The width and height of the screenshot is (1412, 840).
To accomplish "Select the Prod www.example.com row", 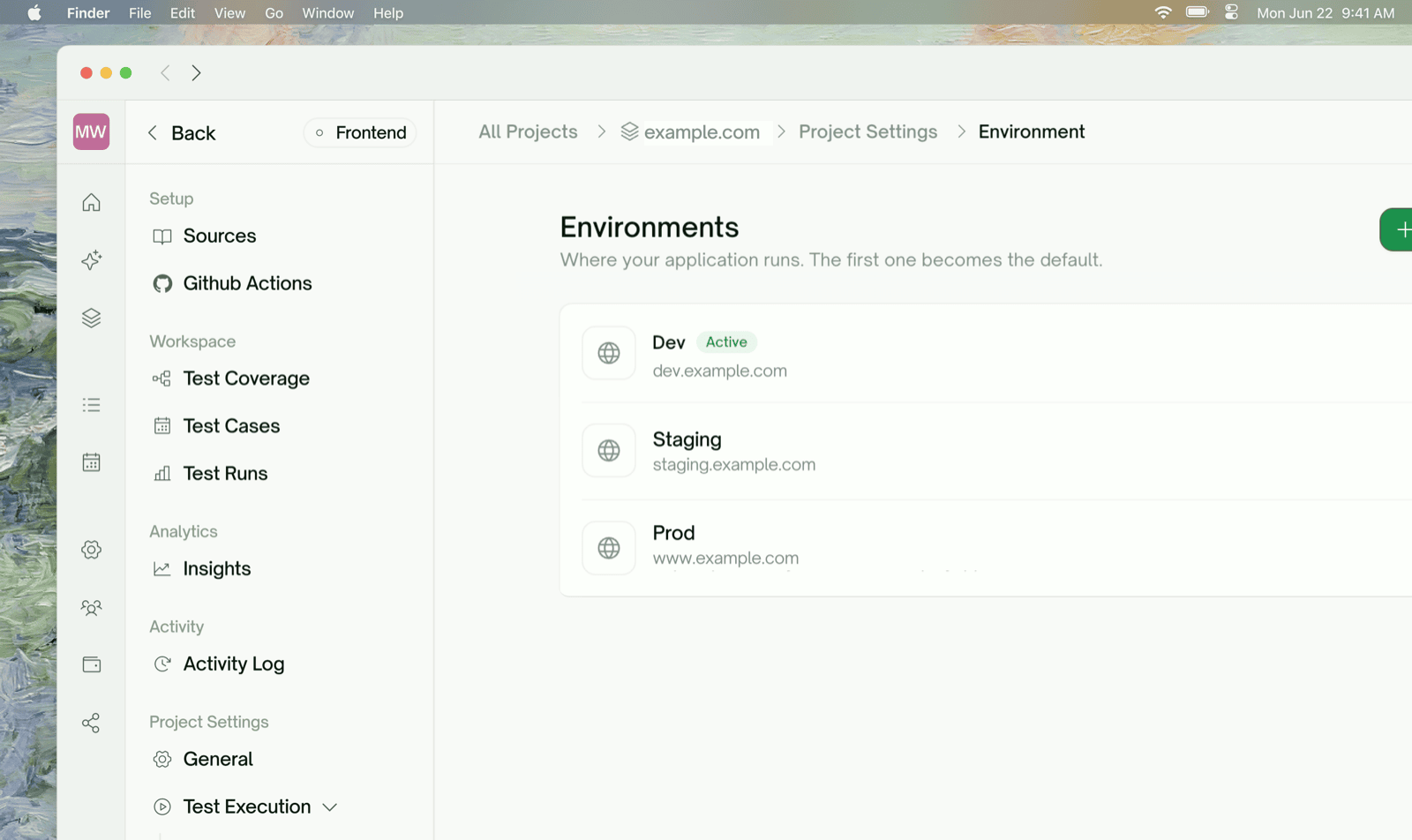I will pos(986,548).
